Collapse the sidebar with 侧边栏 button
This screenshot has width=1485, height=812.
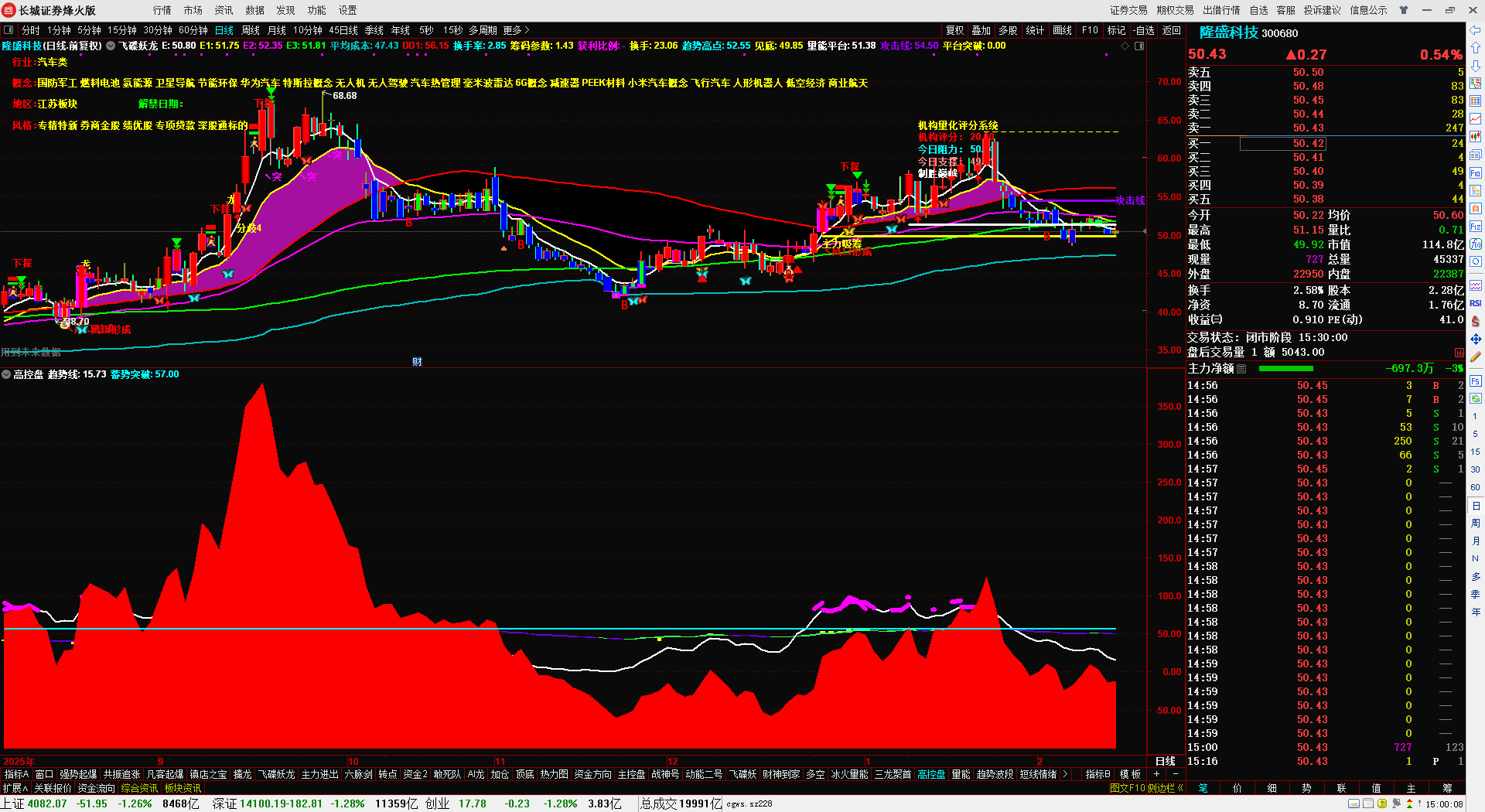pyautogui.click(x=1166, y=788)
